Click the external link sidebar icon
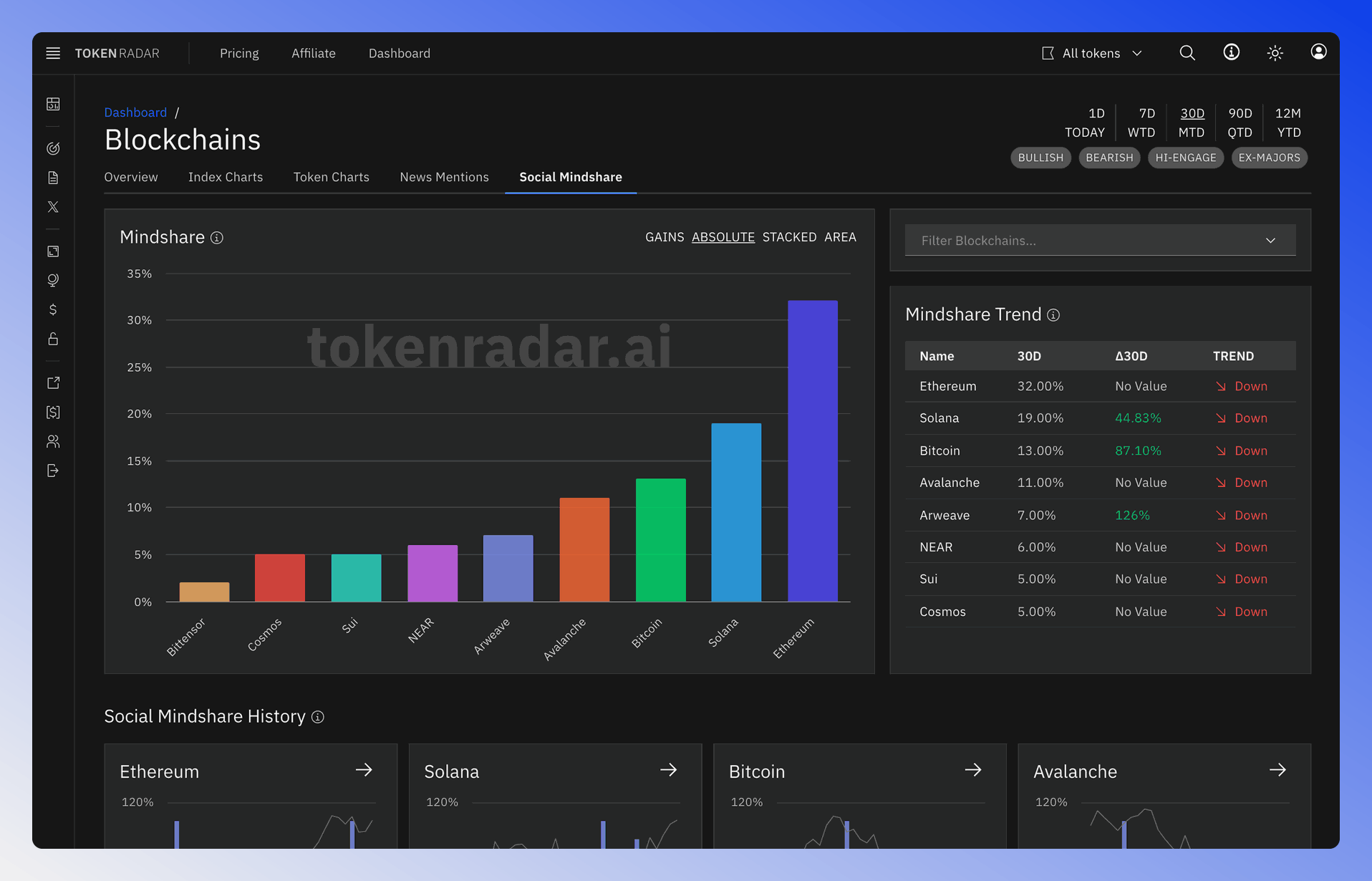Viewport: 1372px width, 881px height. click(x=53, y=383)
